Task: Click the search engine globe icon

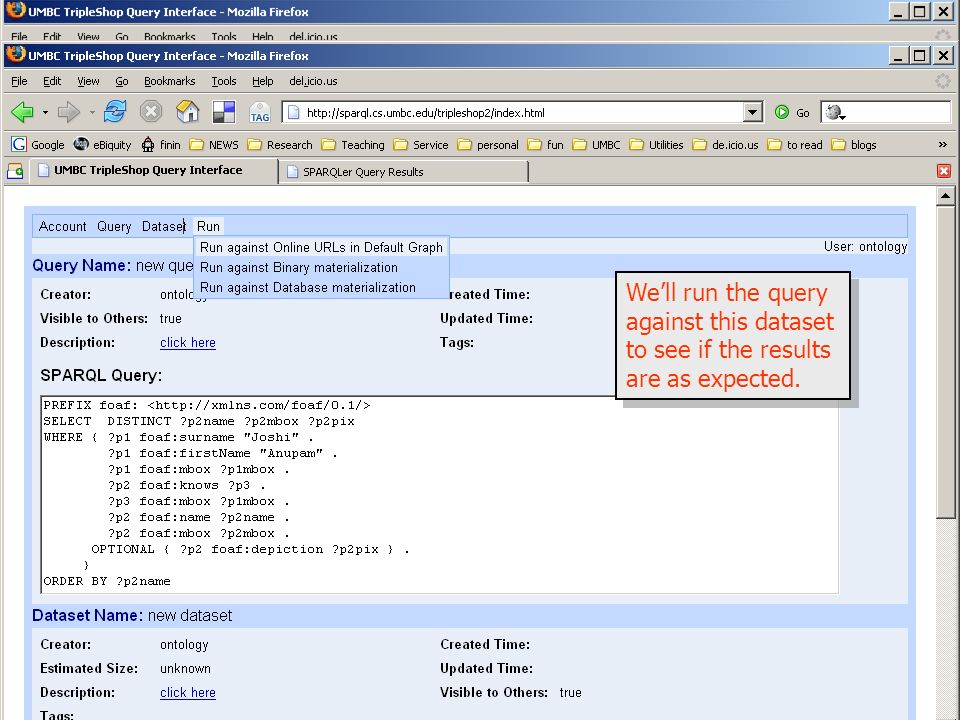Action: pos(833,112)
